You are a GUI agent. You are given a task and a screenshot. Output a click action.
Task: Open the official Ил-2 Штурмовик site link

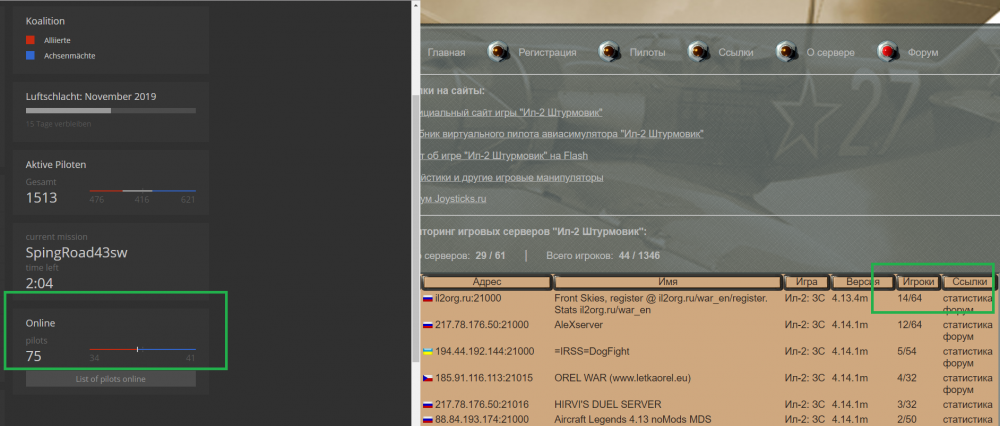pyautogui.click(x=511, y=112)
